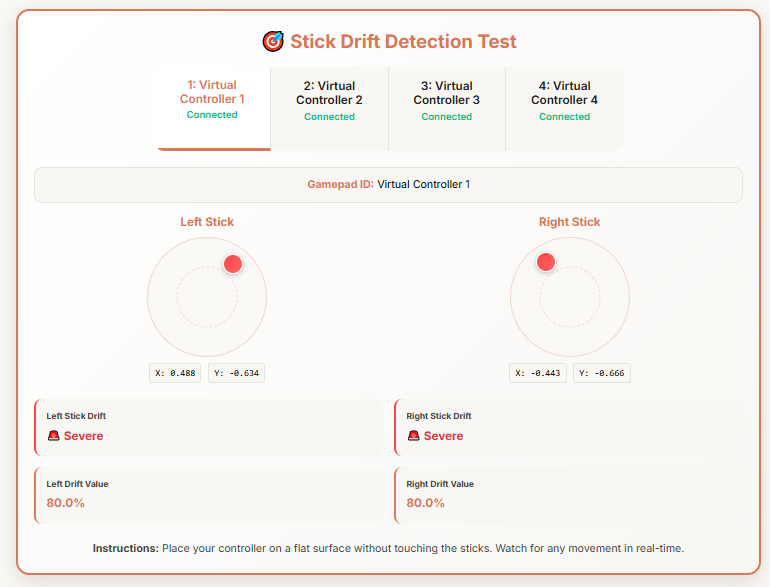Click the Left Stick Y value box
Image resolution: width=770 pixels, height=587 pixels.
pos(236,373)
